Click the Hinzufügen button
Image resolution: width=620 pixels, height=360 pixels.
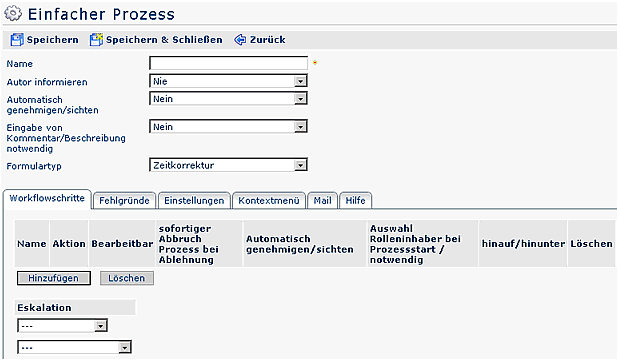[x=53, y=278]
